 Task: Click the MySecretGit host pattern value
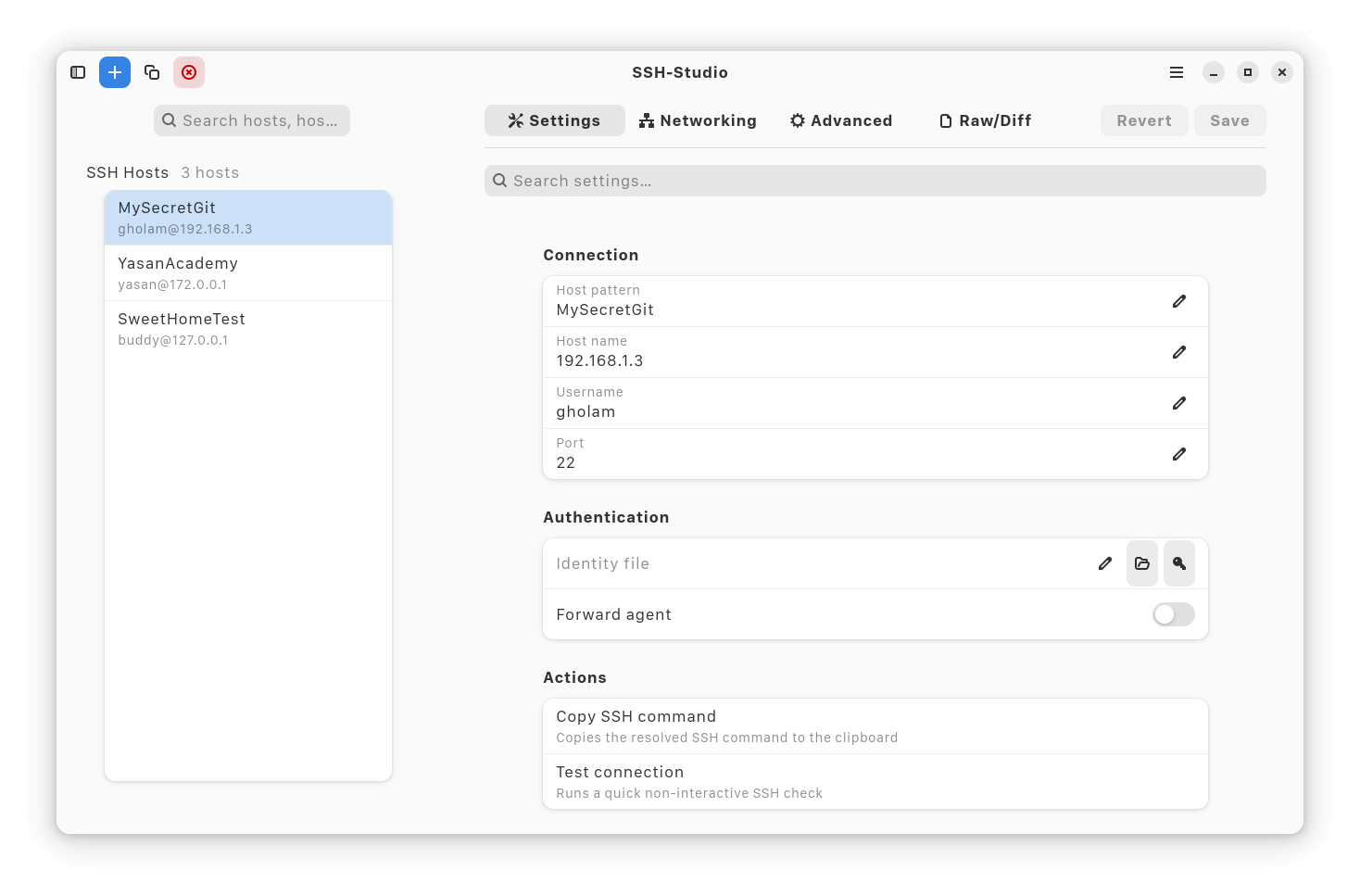point(605,309)
